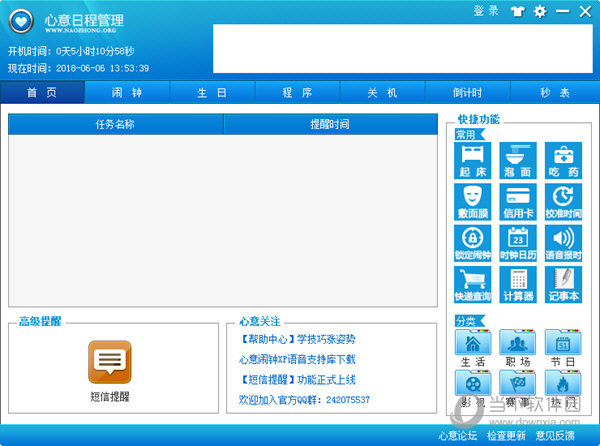Open the 倒计时 countdown tab
Viewport: 600px width, 446px height.
(468, 93)
